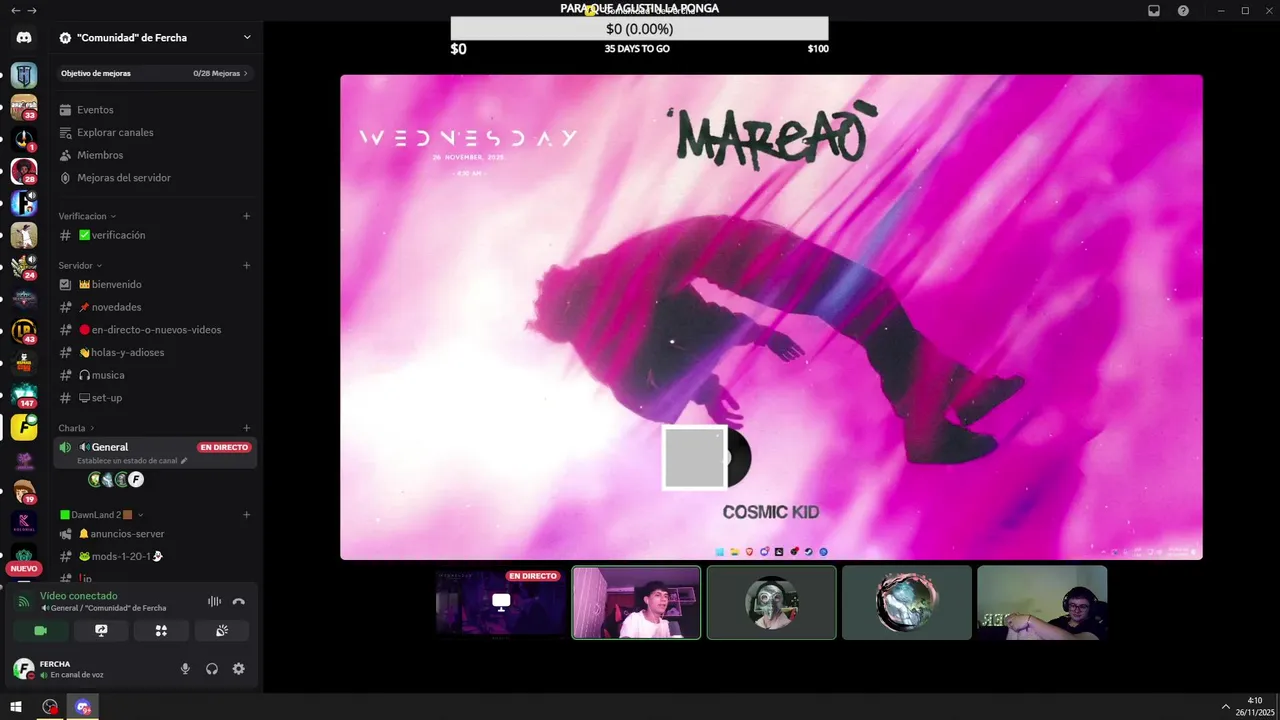Viewport: 1280px width, 720px height.
Task: Open the bienvenido channel
Action: 154,285
